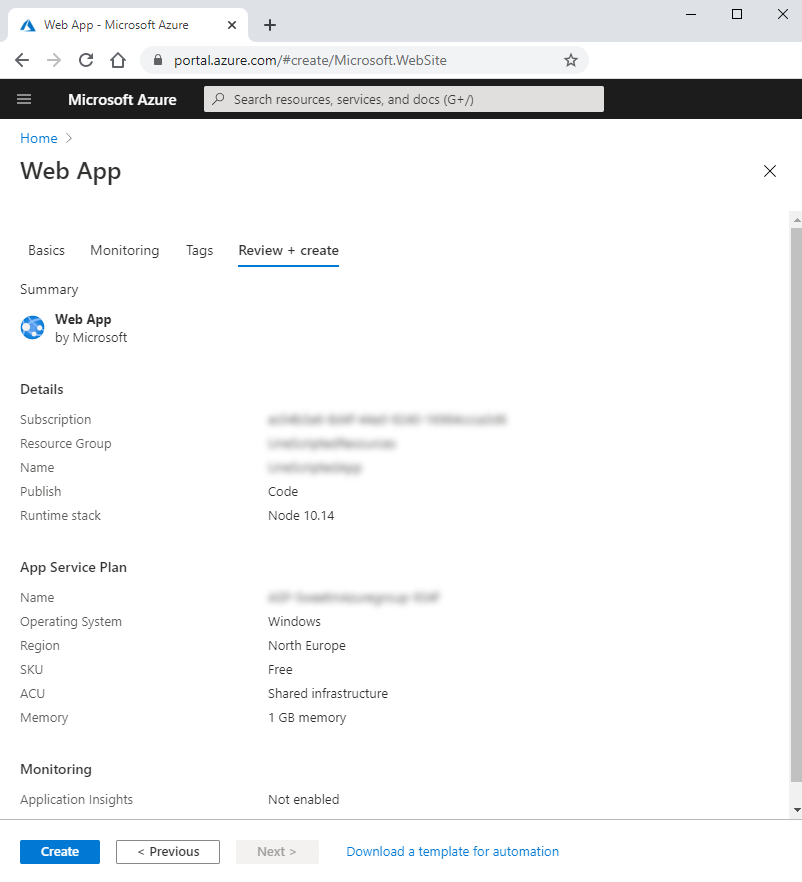Select the Review + create tab
Viewport: 802px width, 882px height.
click(289, 250)
